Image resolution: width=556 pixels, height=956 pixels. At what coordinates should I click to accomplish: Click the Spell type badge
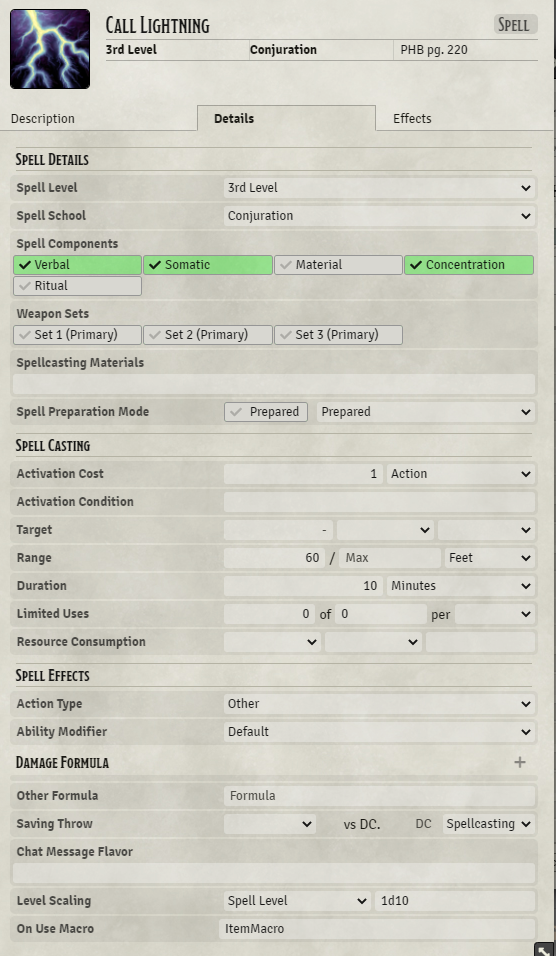[515, 24]
